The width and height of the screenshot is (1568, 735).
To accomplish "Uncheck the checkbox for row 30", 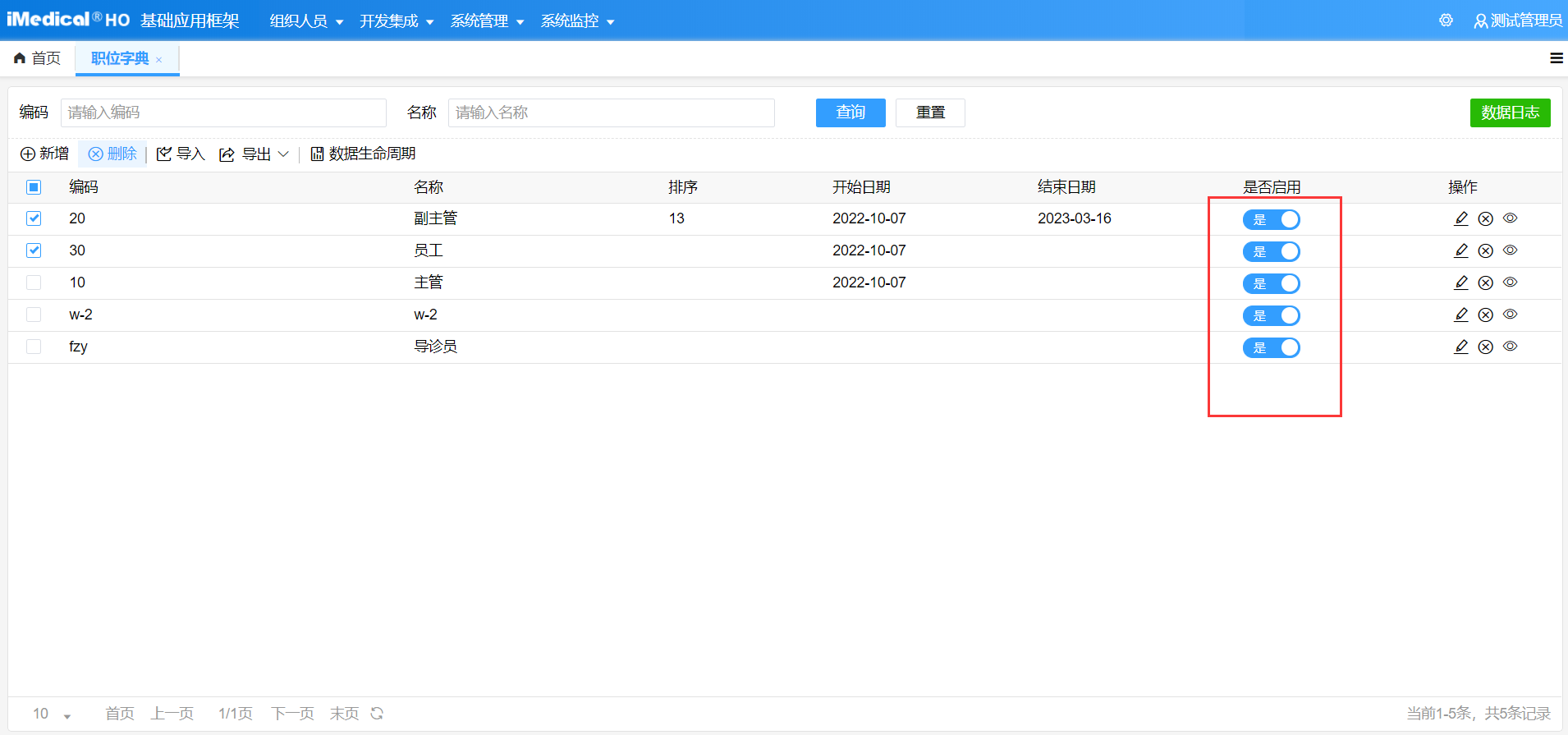I will [34, 250].
